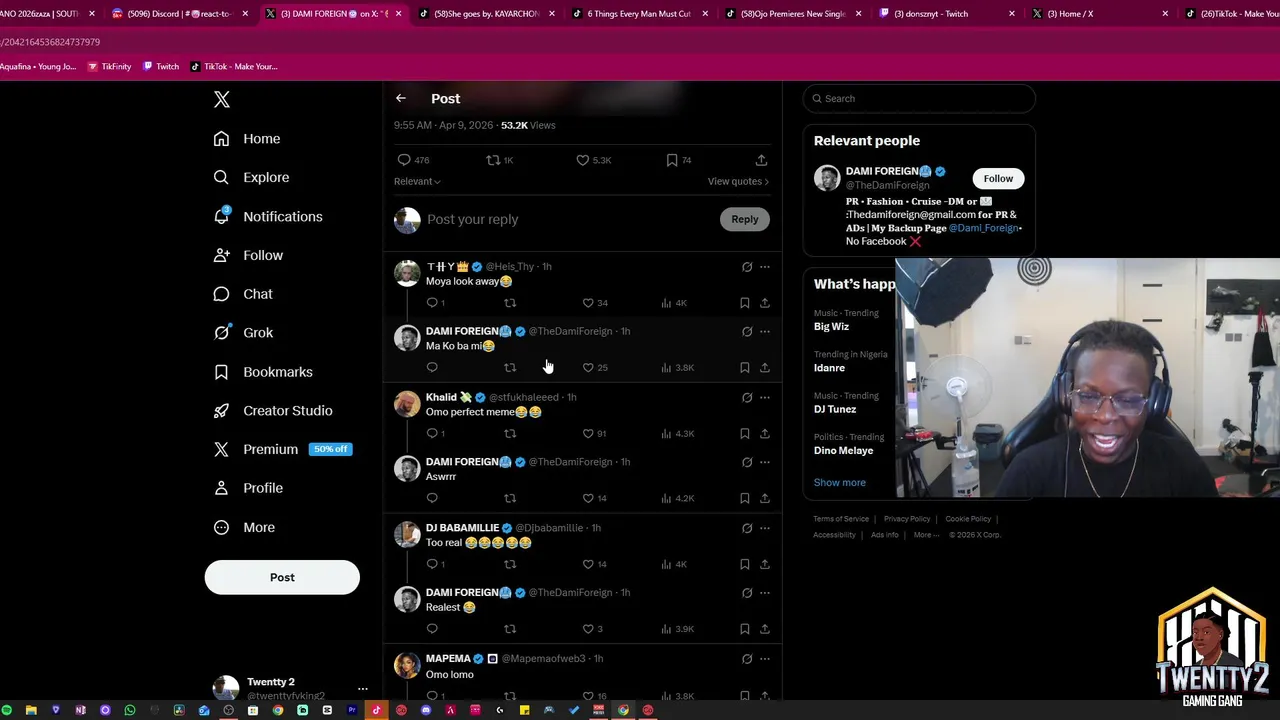The width and height of the screenshot is (1280, 720).
Task: Open Creator Studio in the sidebar
Action: [273, 410]
